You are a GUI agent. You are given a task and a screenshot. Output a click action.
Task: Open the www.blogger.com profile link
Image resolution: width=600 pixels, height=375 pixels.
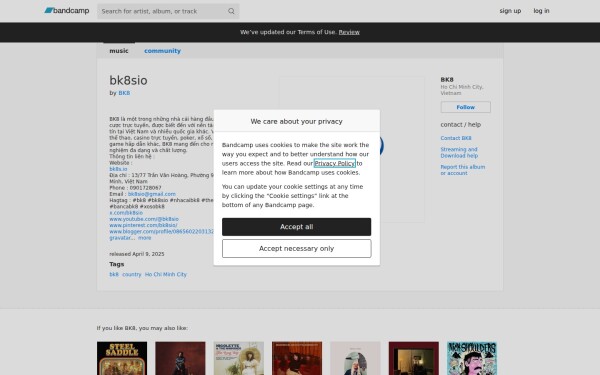(161, 232)
